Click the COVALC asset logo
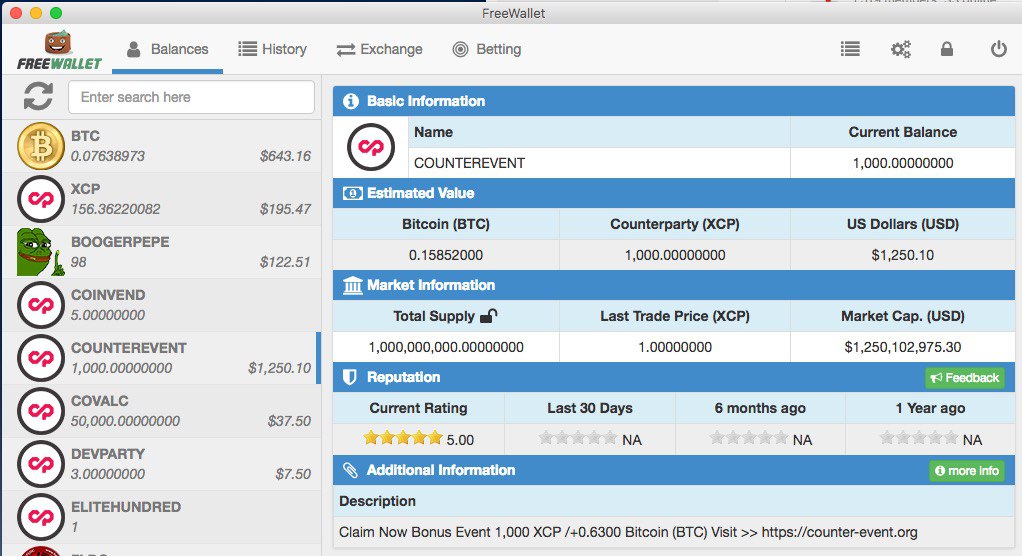The width and height of the screenshot is (1022, 556). coord(40,411)
